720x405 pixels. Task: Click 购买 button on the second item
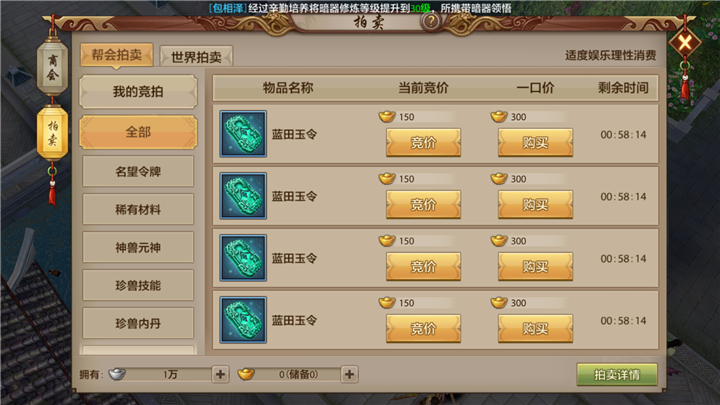coord(535,204)
